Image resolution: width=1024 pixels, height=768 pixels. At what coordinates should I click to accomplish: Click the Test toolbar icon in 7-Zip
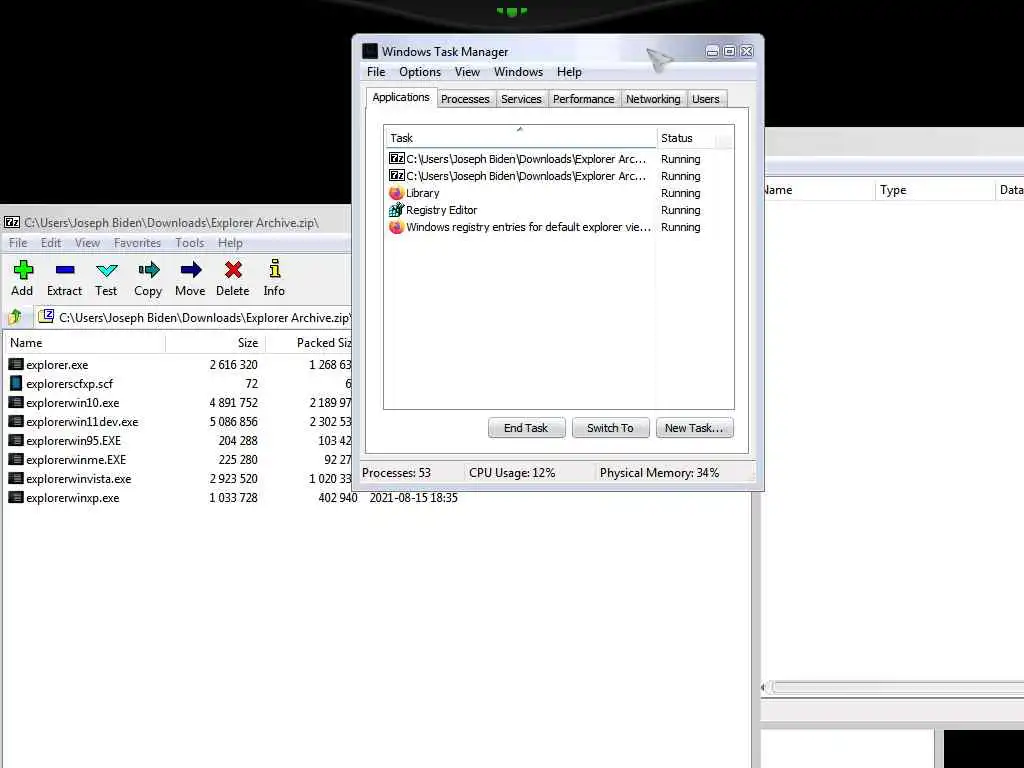(106, 270)
